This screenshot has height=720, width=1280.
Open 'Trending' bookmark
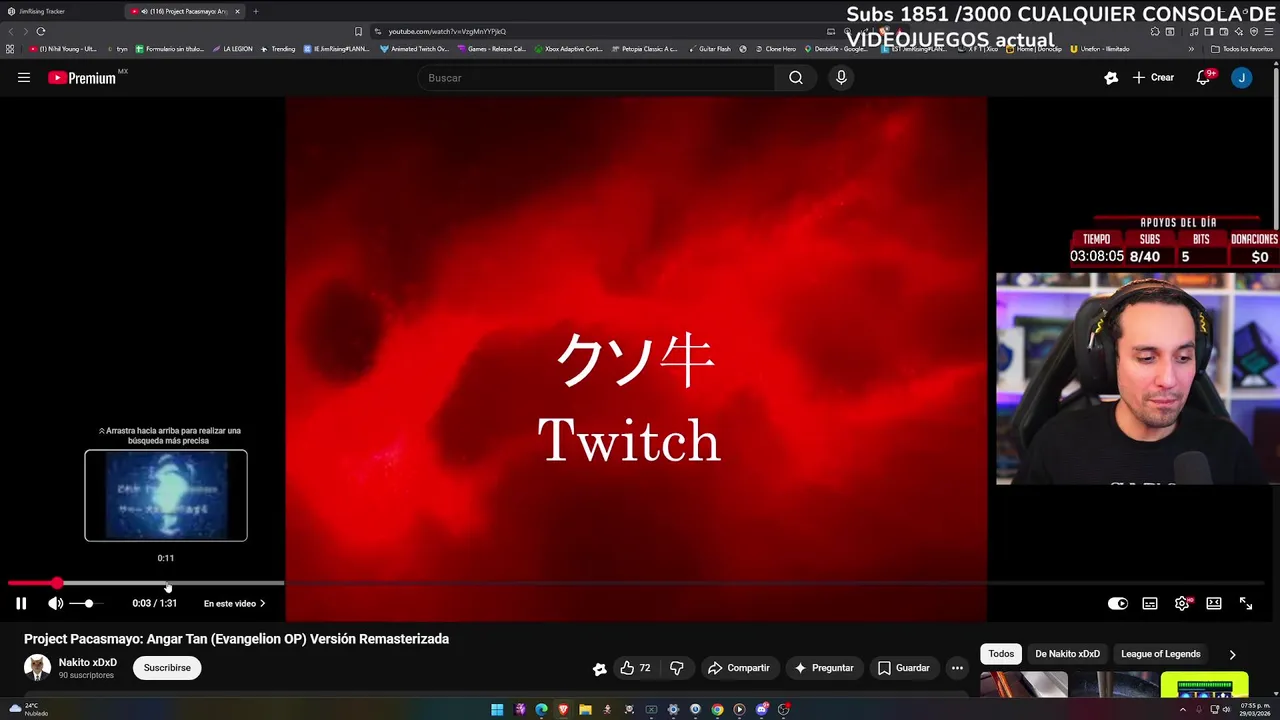tap(278, 49)
